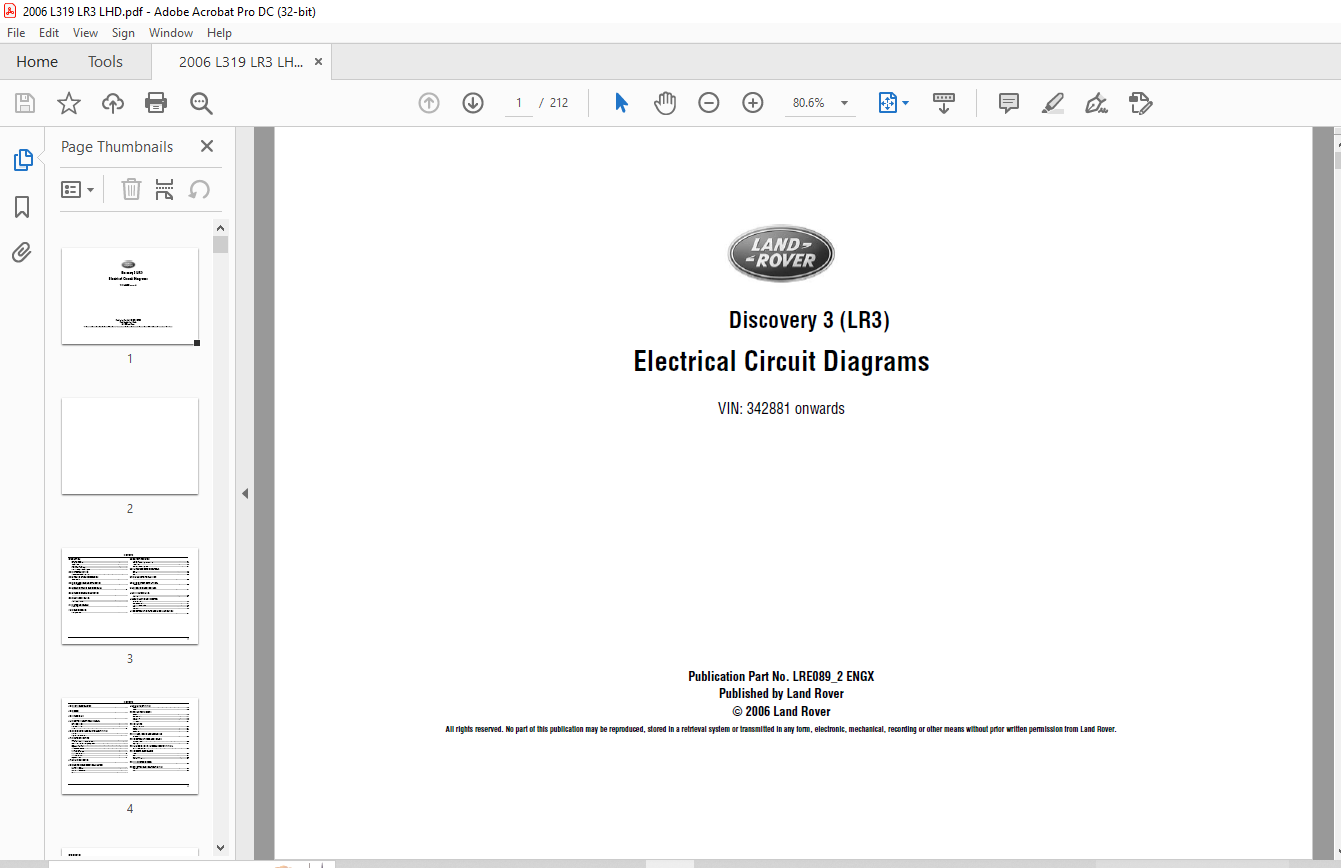Click the Zoom in plus icon
Image resolution: width=1341 pixels, height=868 pixels.
753,103
